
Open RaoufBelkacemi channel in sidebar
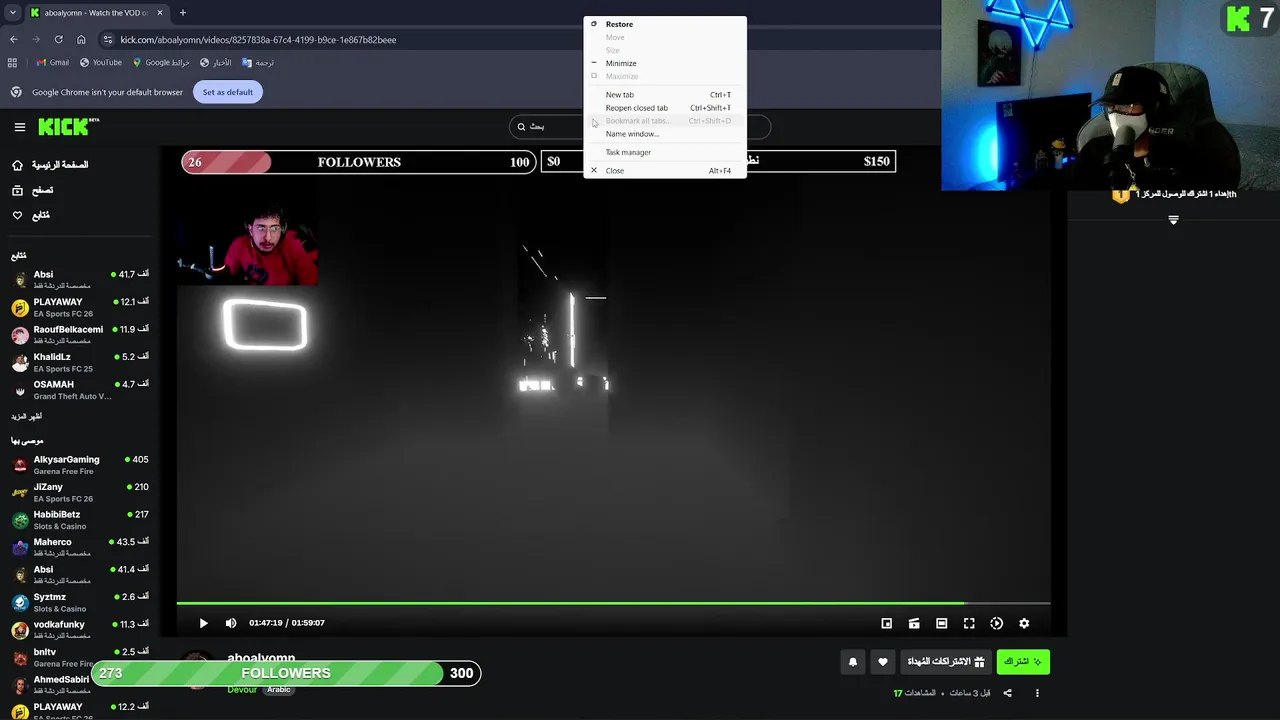[x=80, y=335]
